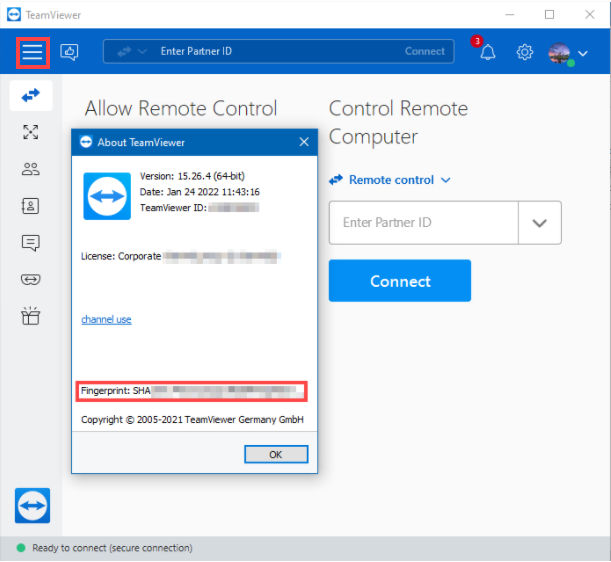Select Remote Control sidebar icon
Screen dimensions: 611x562
(x=31, y=95)
